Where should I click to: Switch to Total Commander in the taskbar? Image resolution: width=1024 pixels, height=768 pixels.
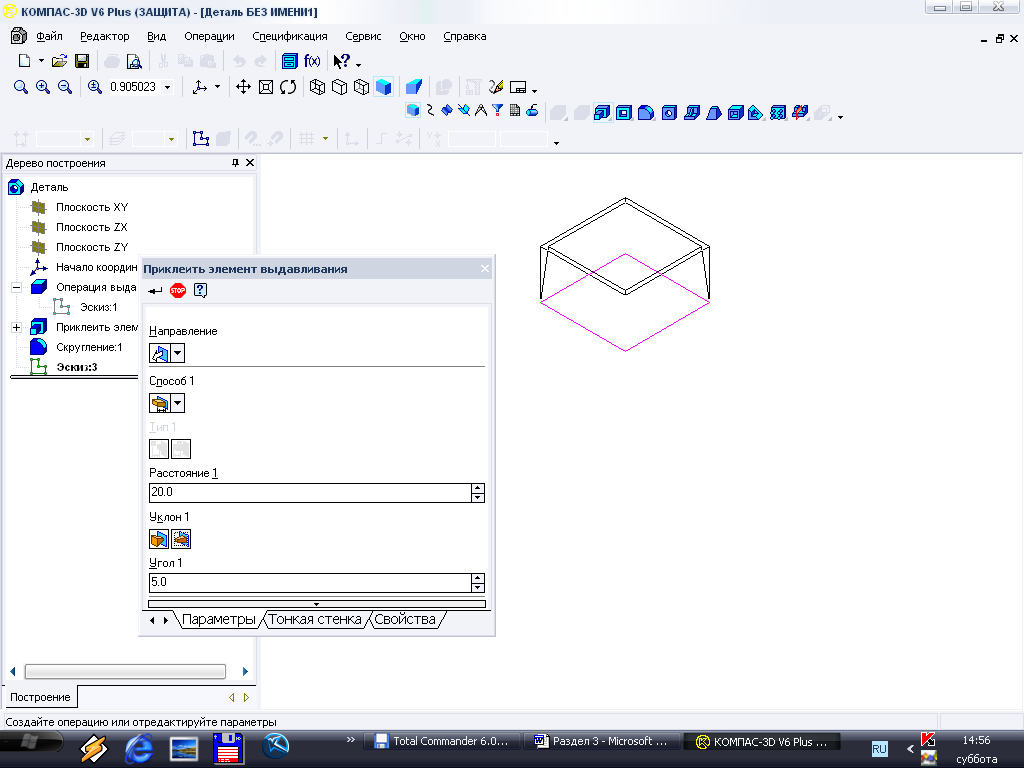point(442,741)
